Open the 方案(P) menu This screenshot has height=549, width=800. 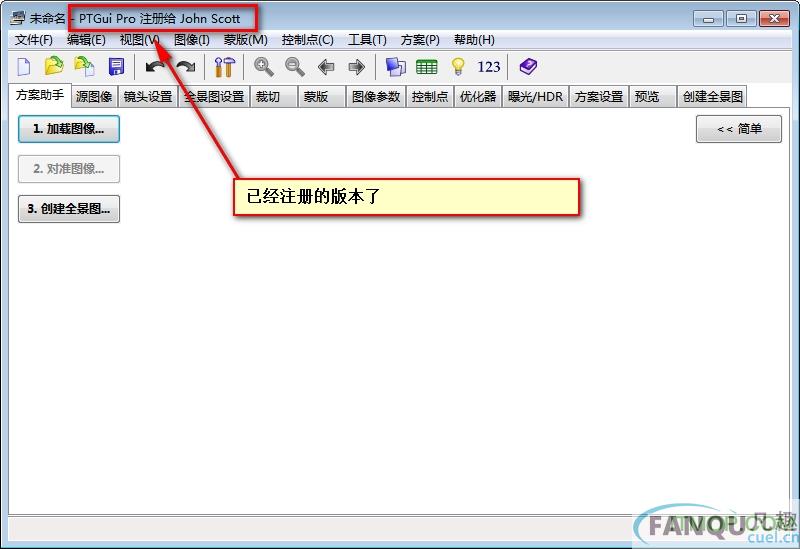[x=420, y=40]
